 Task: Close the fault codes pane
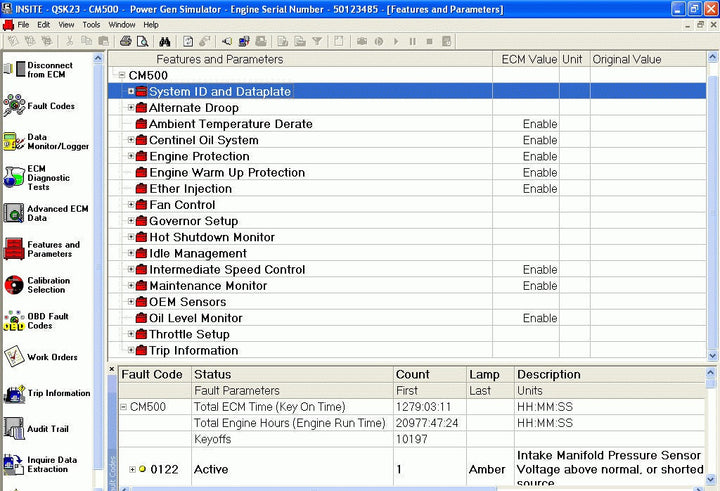coord(111,368)
